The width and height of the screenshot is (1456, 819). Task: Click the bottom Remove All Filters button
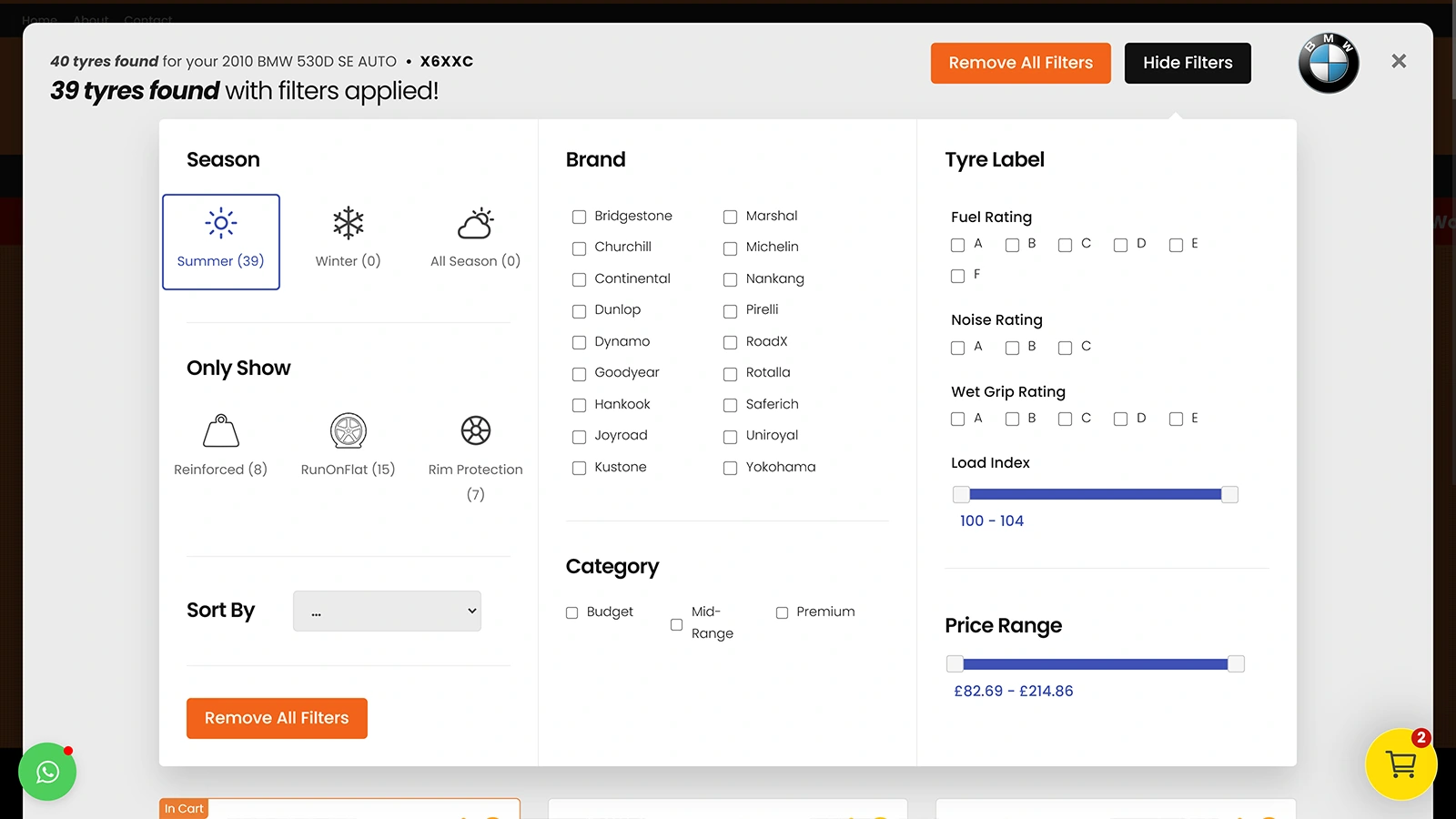pos(277,718)
